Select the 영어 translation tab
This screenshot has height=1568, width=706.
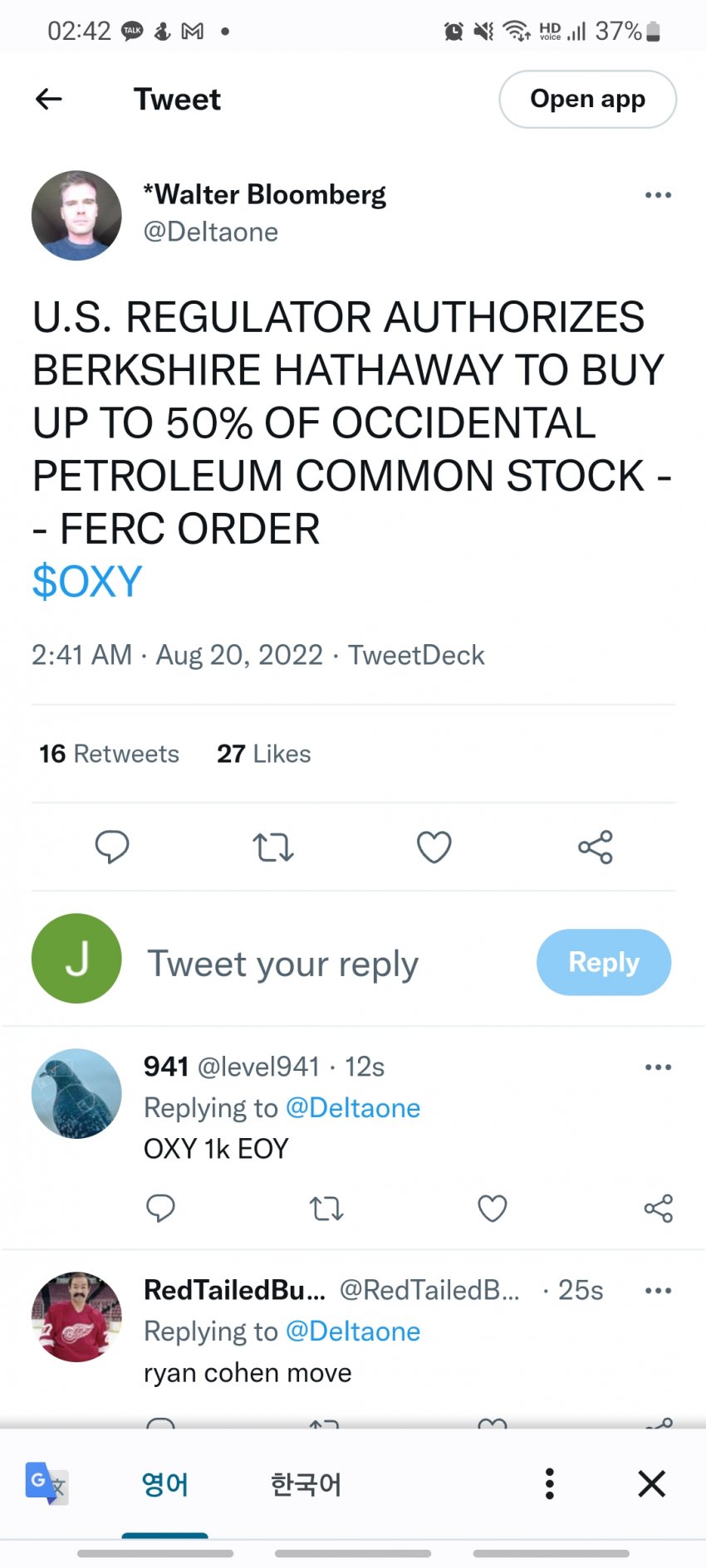[x=164, y=1483]
